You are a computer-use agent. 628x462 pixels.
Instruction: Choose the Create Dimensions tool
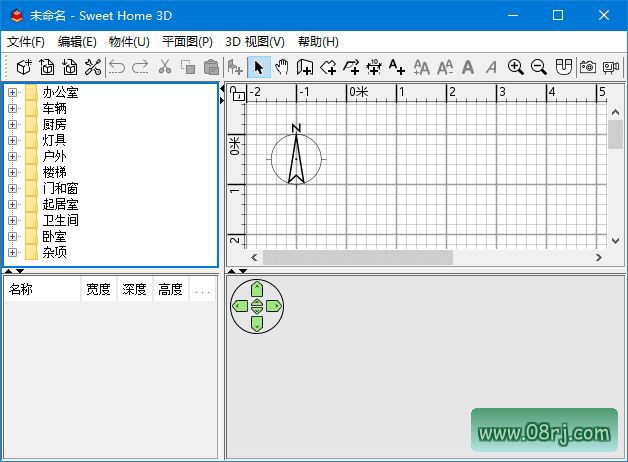374,67
